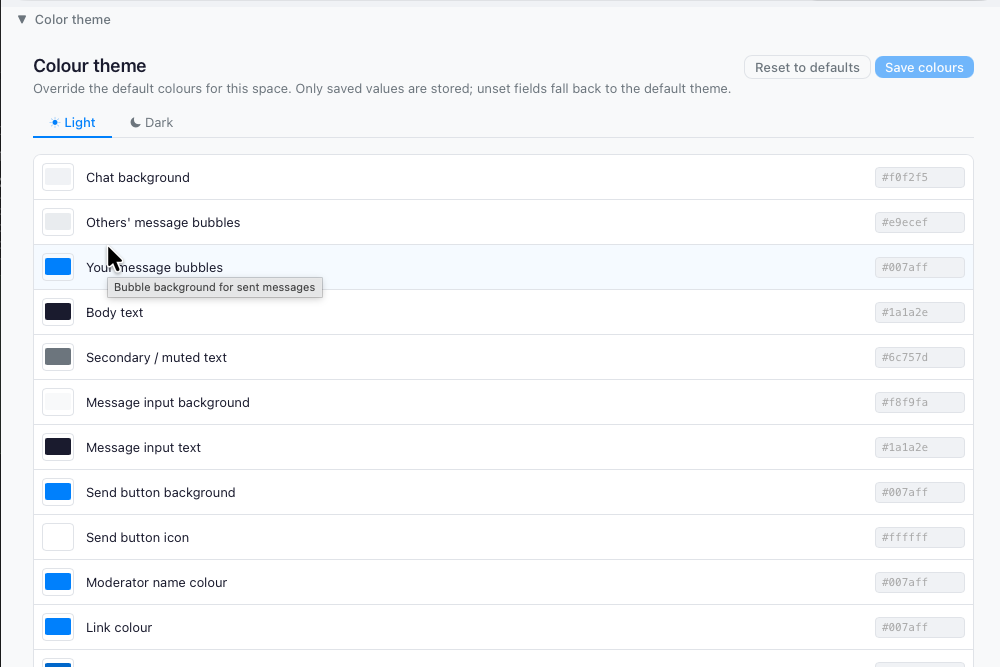Edit Your message bubbles hex field

click(x=920, y=267)
